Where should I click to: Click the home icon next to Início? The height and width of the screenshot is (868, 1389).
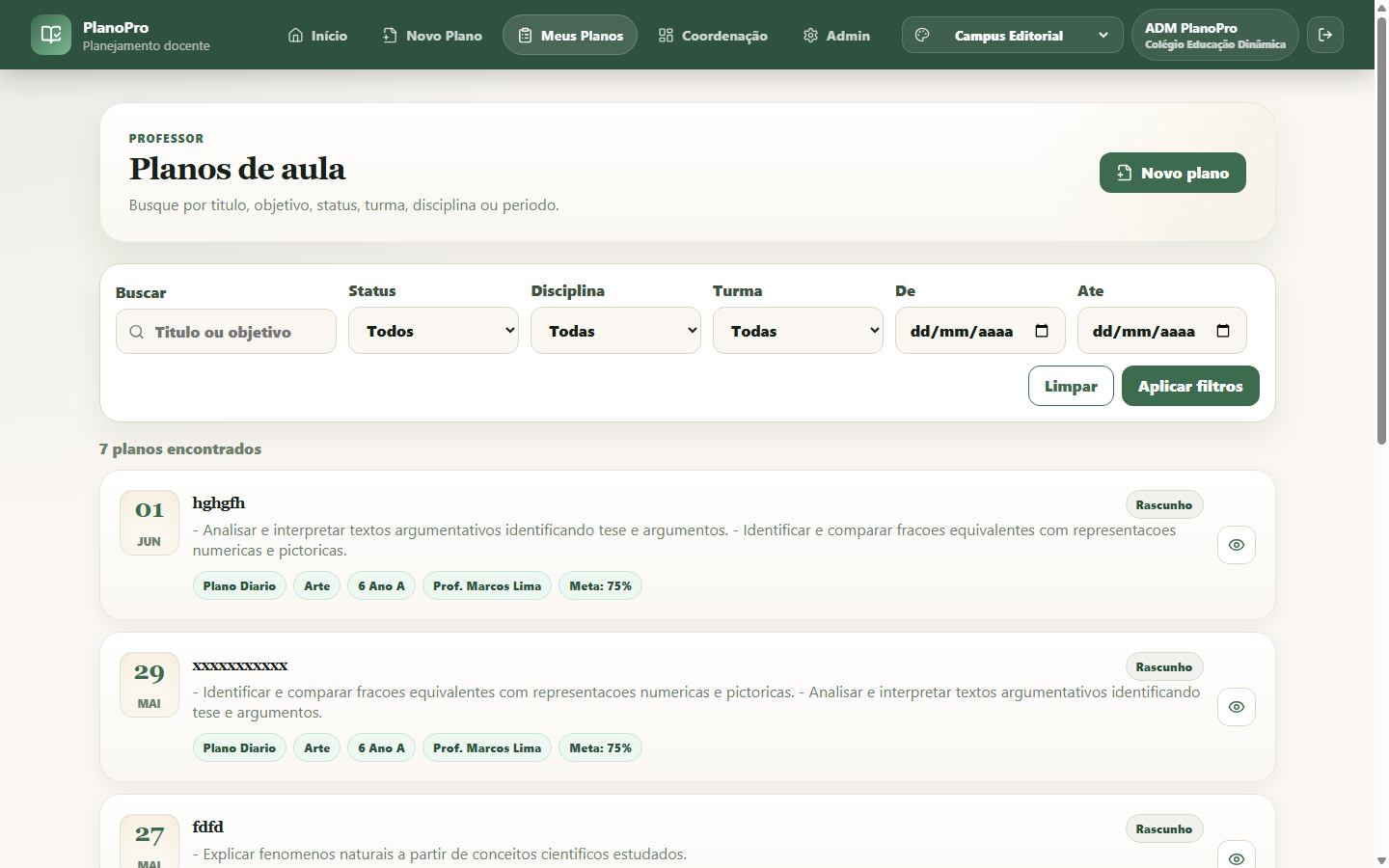point(296,36)
